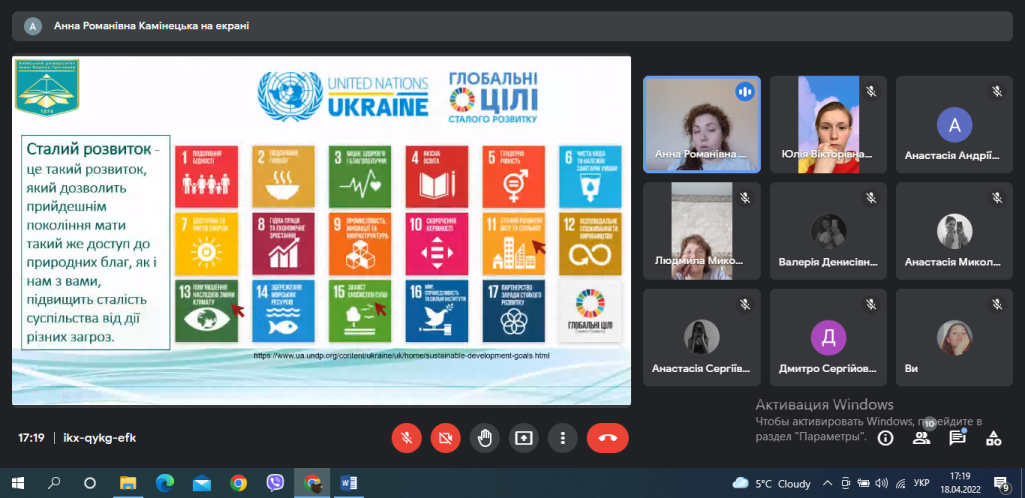Image resolution: width=1025 pixels, height=498 pixels.
Task: Open the meeting details info icon
Action: click(x=885, y=438)
